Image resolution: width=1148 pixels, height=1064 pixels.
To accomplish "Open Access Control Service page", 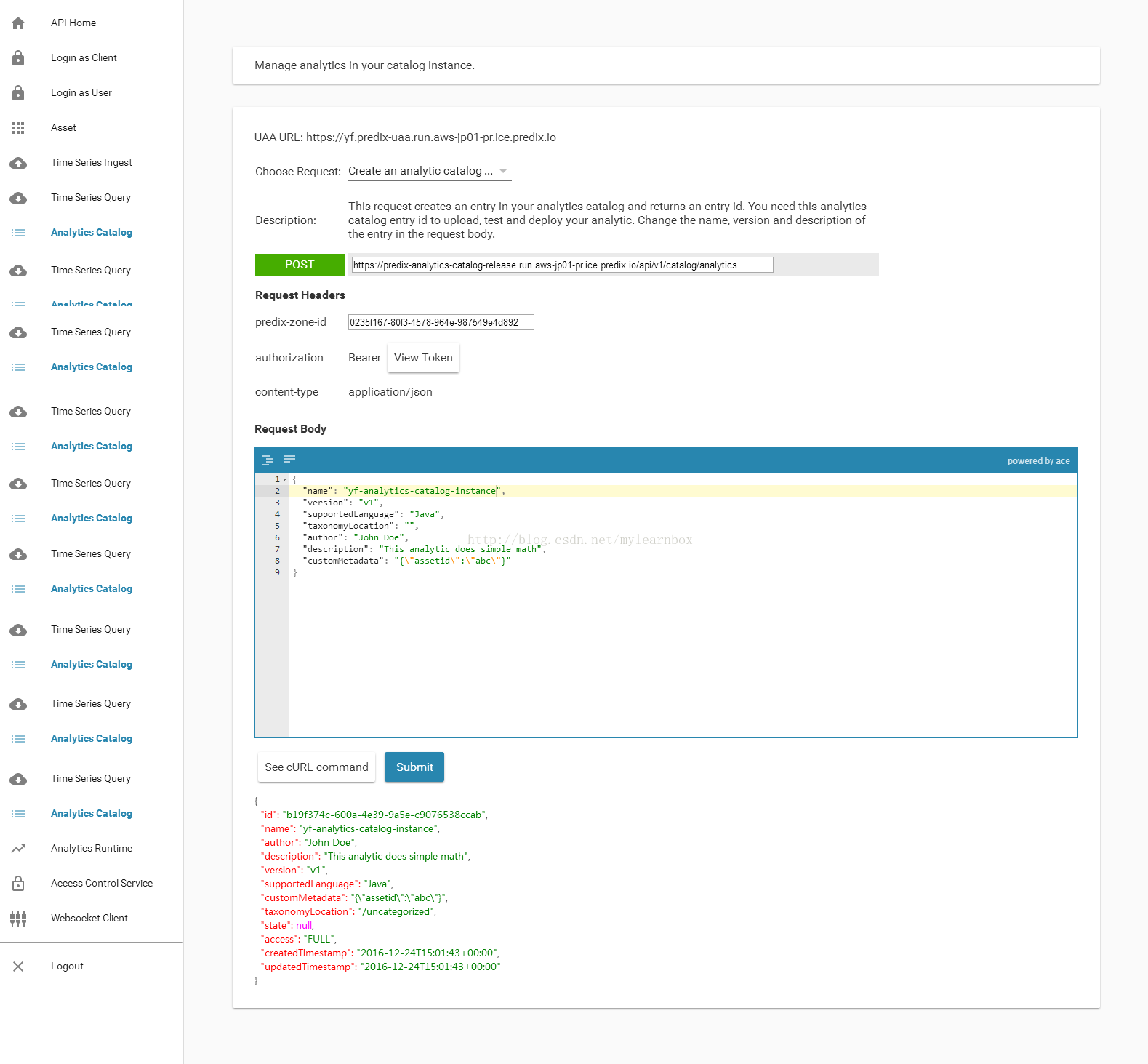I will [x=102, y=884].
